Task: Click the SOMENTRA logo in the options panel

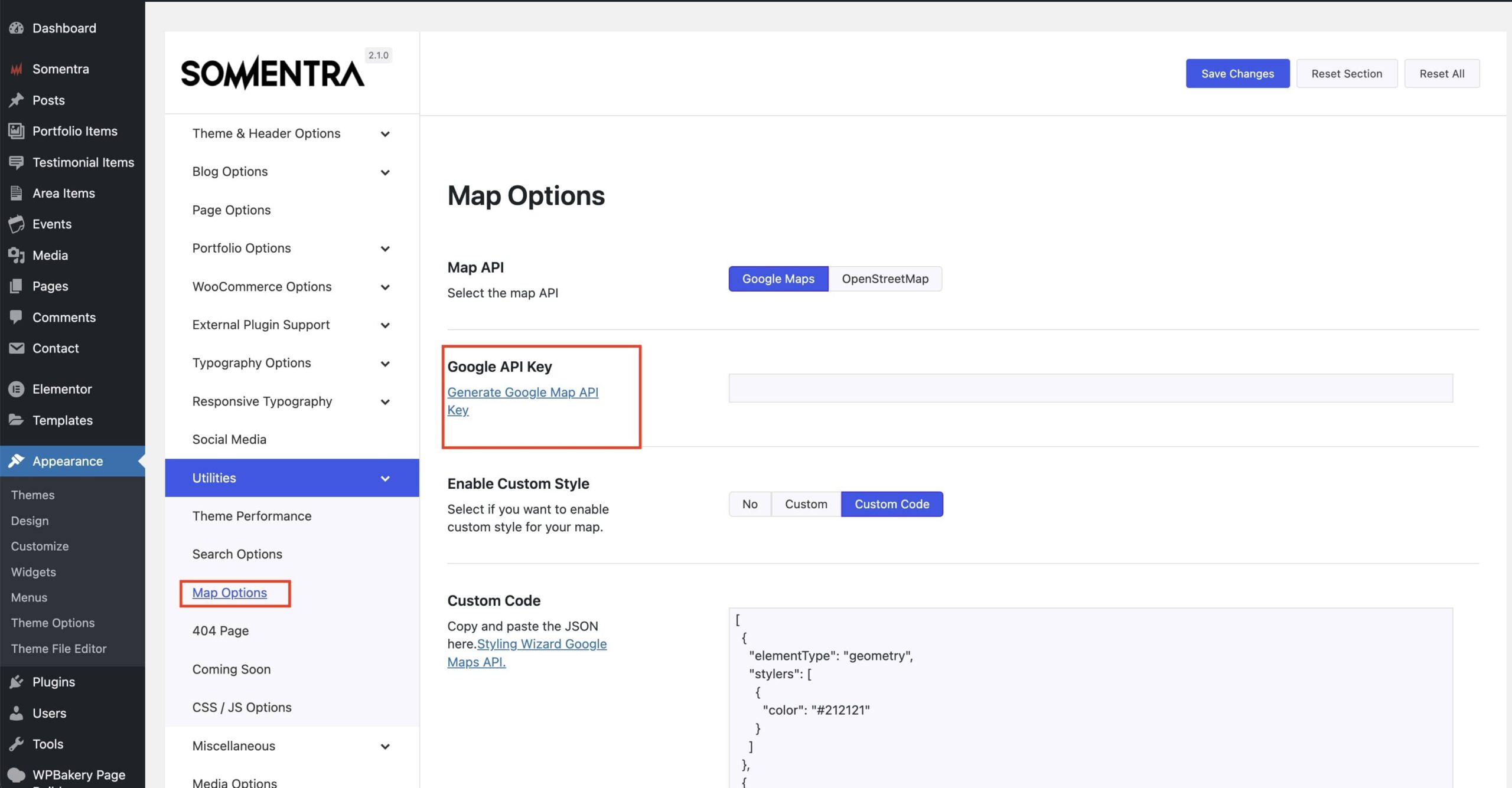Action: point(272,73)
